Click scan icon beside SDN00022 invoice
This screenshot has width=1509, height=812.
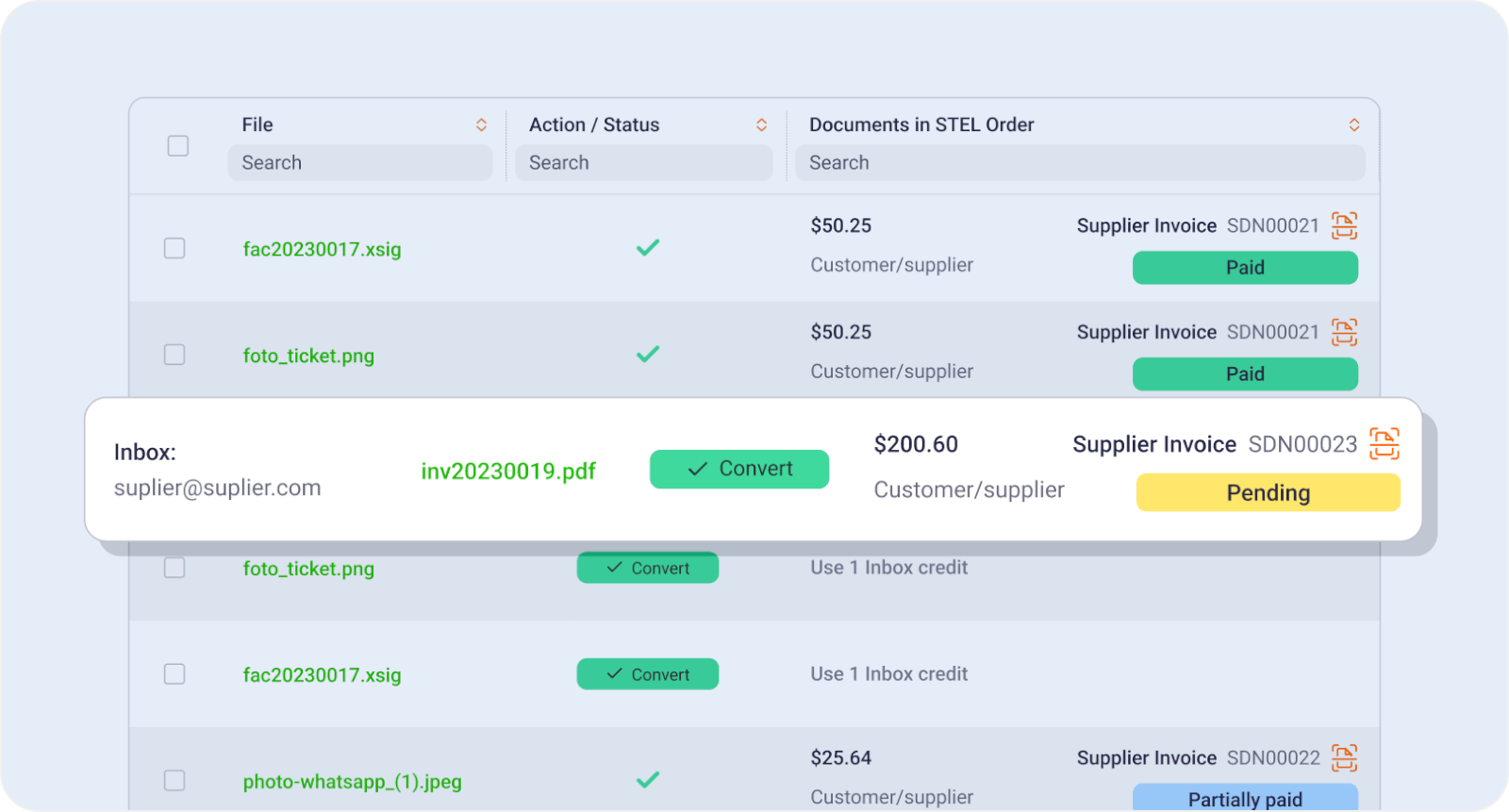pyautogui.click(x=1344, y=757)
